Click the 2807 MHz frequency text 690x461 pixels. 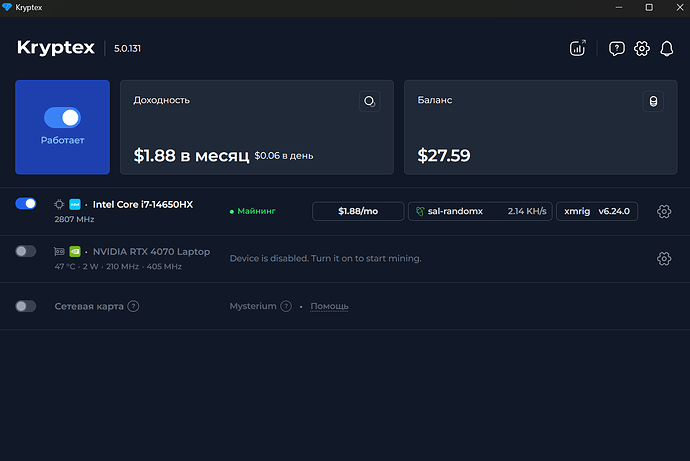[74, 220]
